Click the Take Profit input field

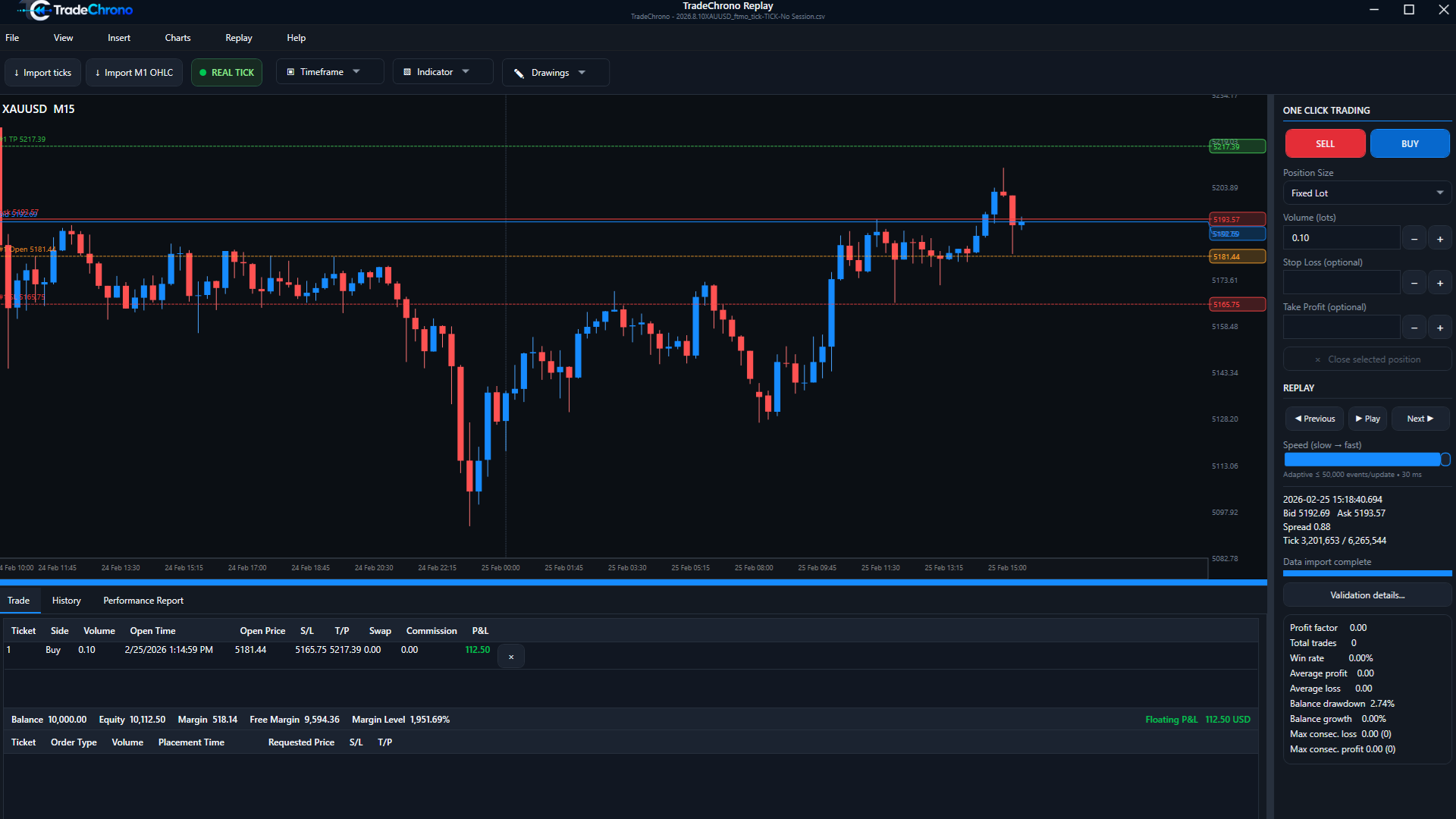tap(1341, 328)
